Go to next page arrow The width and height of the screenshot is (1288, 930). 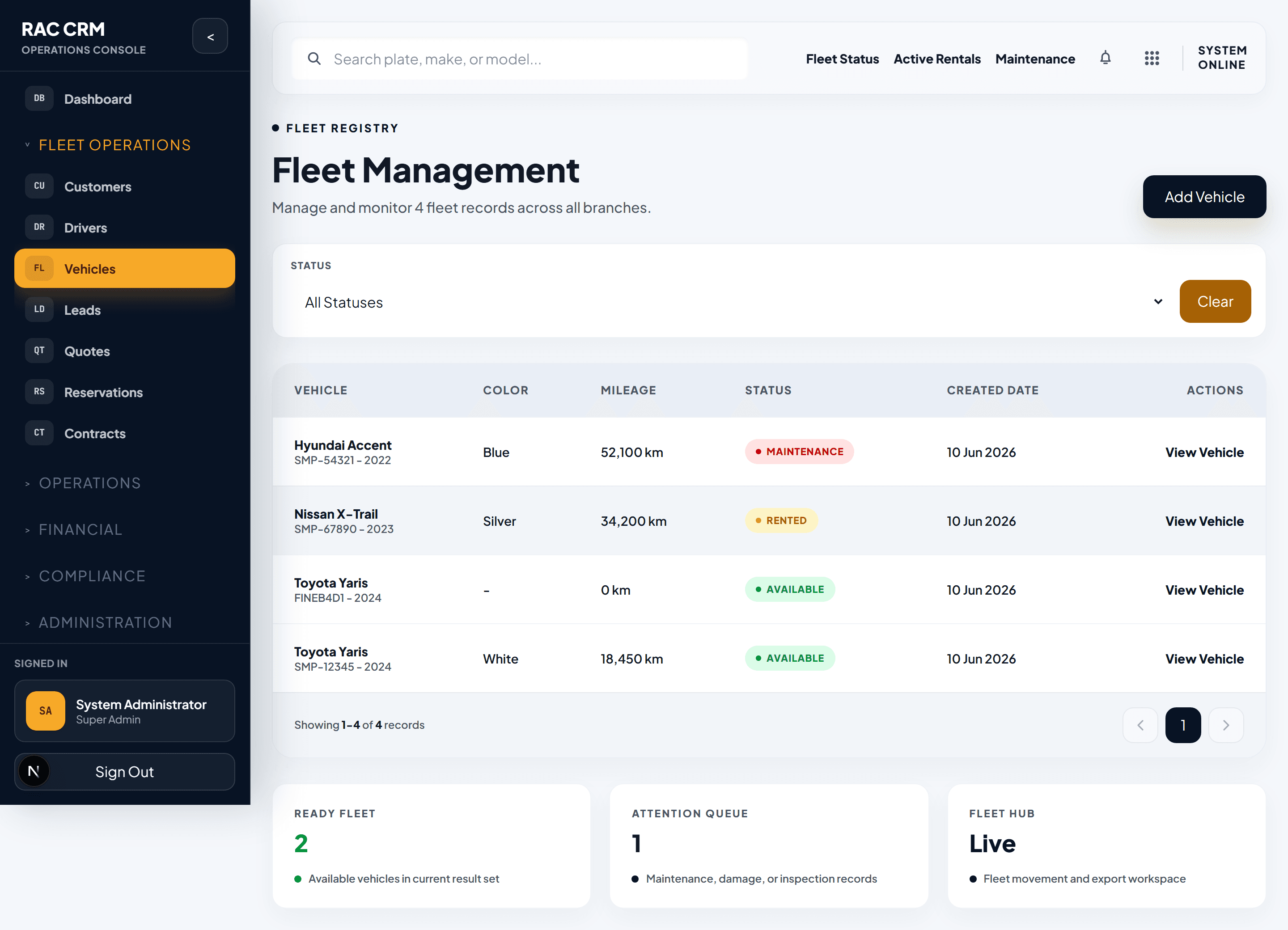(1226, 725)
